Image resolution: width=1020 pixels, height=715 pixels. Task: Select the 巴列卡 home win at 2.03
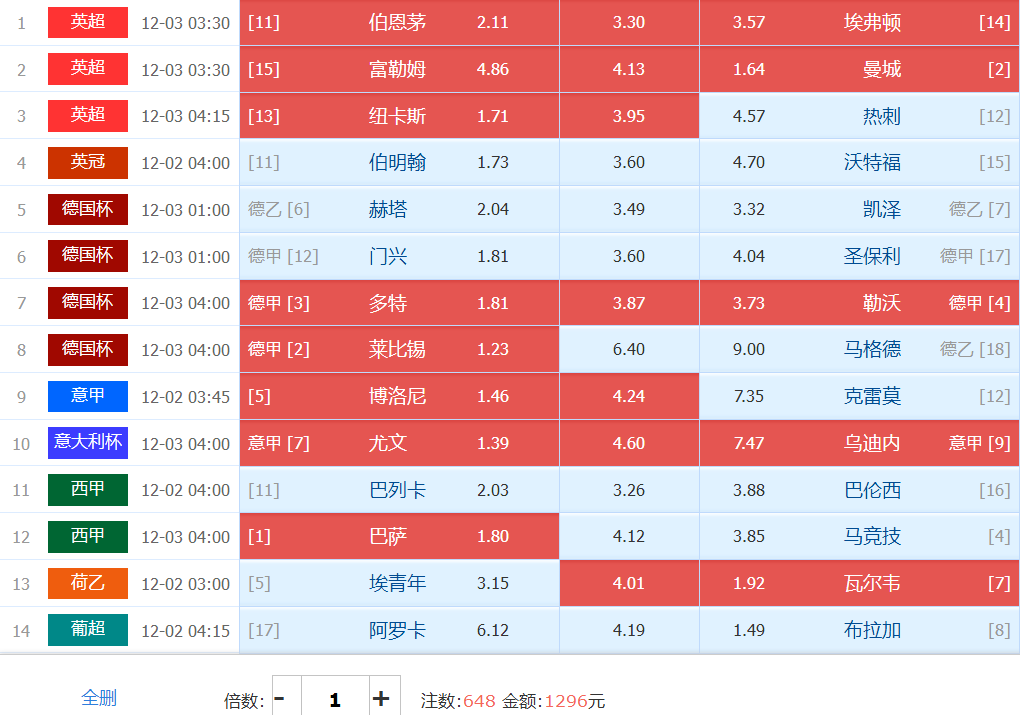click(x=400, y=490)
